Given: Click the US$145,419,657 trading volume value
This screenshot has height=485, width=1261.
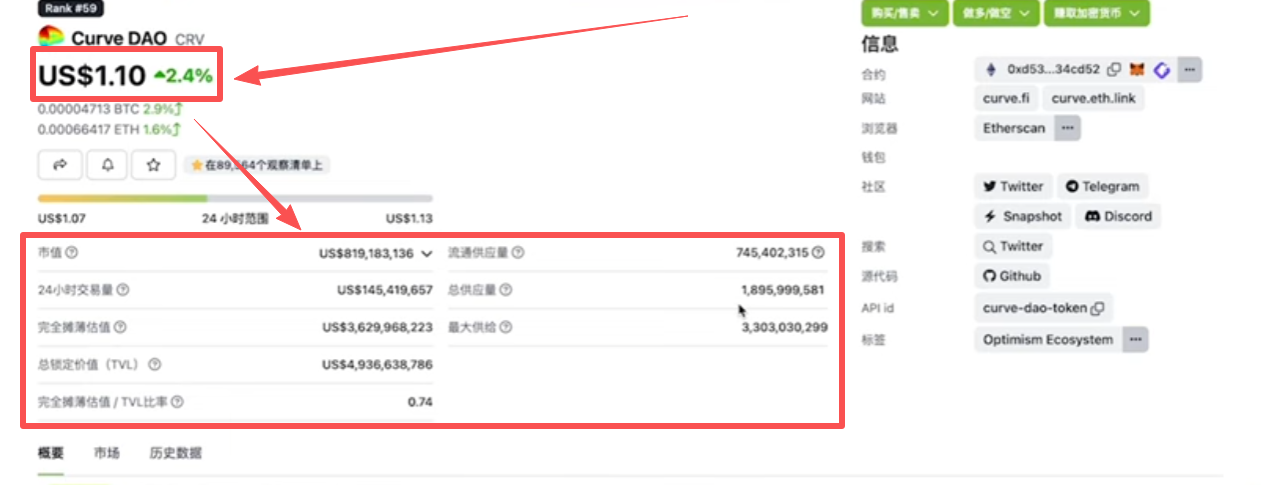Looking at the screenshot, I should coord(385,290).
